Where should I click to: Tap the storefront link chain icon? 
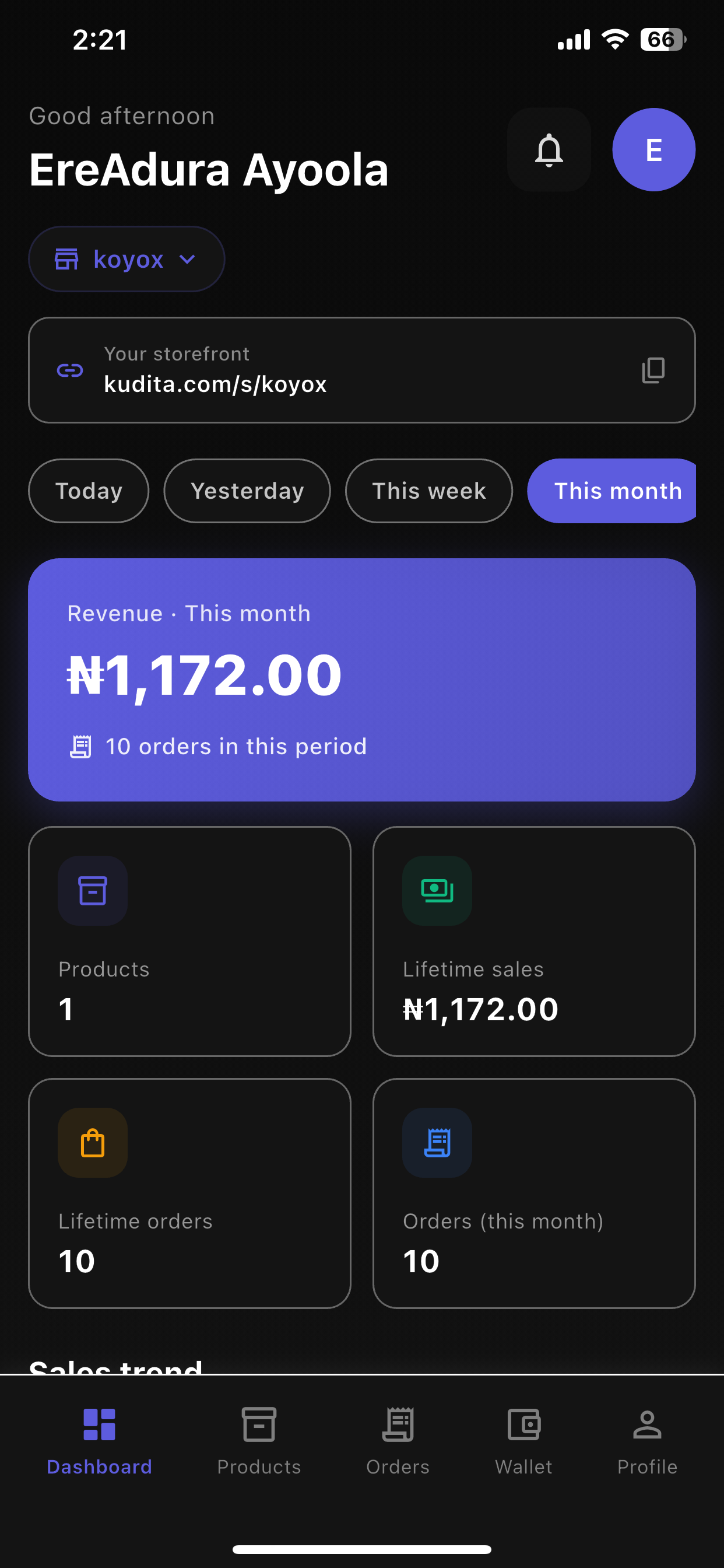tap(70, 370)
